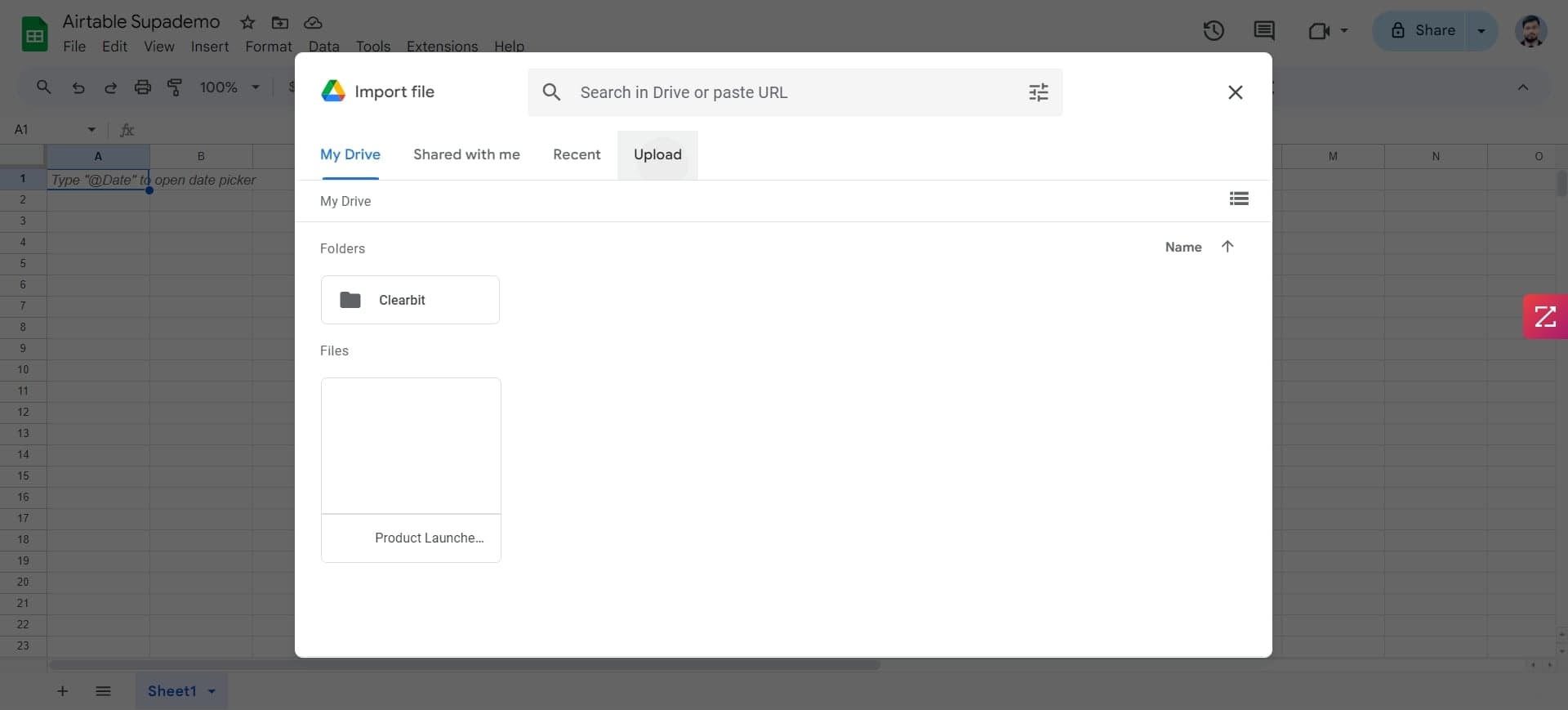Click the Search in Drive field

[x=795, y=92]
